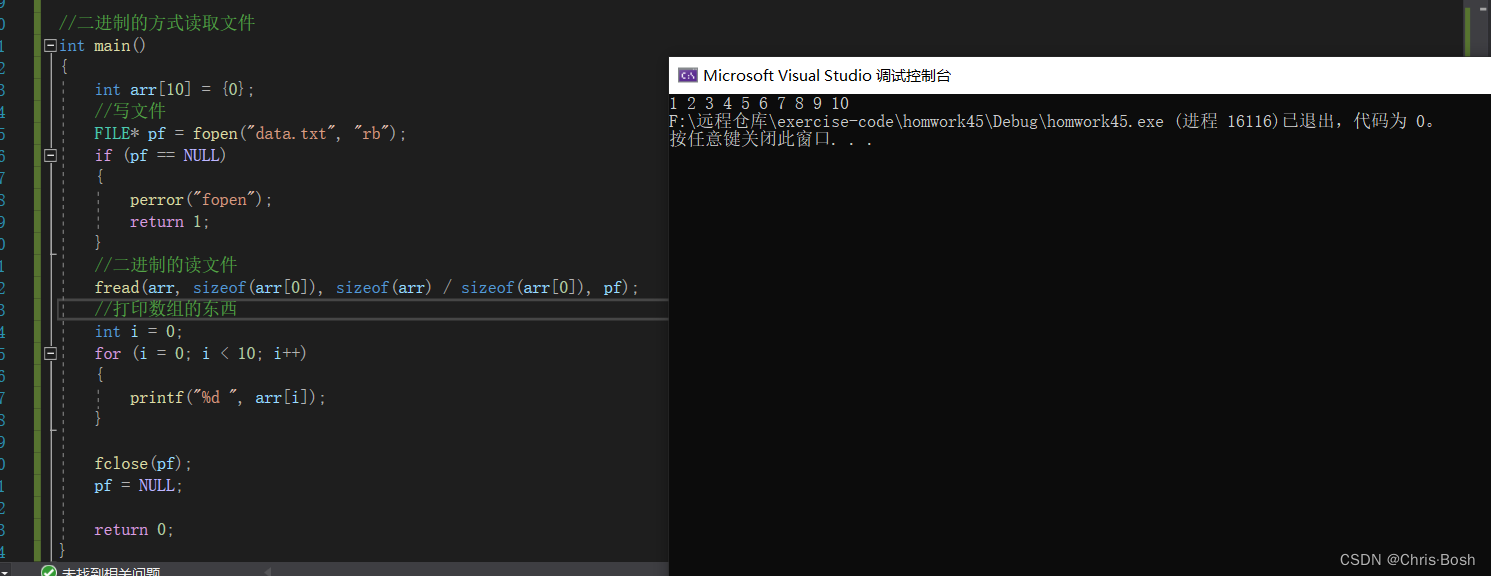Click the horizontal scroll left arrow in editor
This screenshot has height=576, width=1491.
tap(266, 571)
